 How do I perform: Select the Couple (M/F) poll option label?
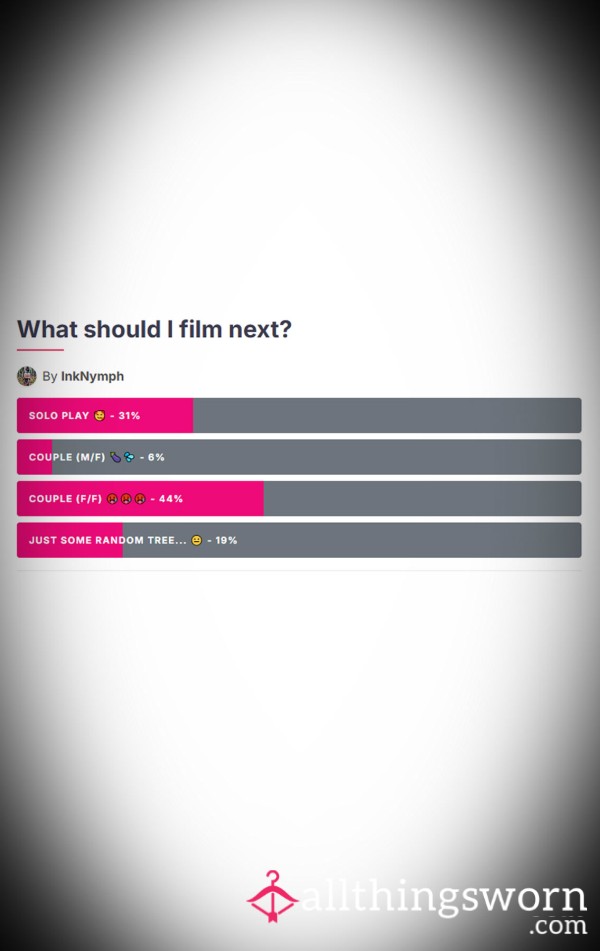pyautogui.click(x=67, y=457)
